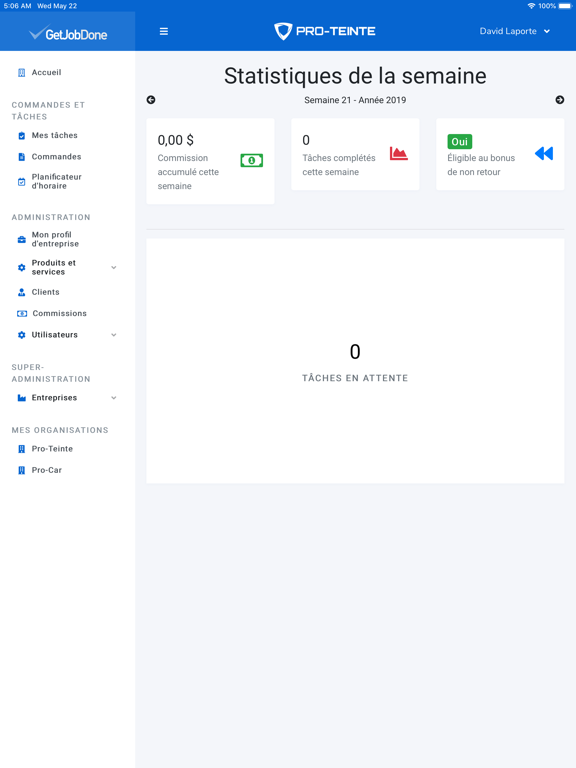Click Tâches complétés cette semaine text
576x768 pixels.
(x=339, y=165)
